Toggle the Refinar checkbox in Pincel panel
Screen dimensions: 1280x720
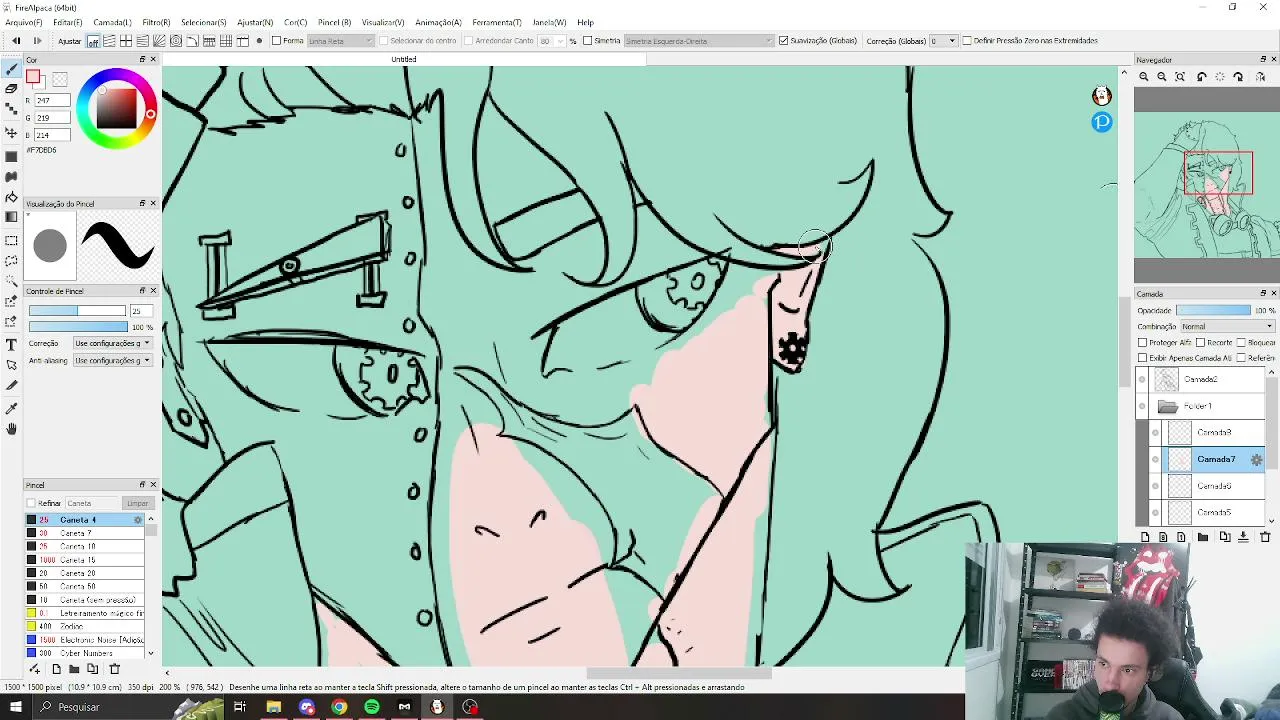31,503
